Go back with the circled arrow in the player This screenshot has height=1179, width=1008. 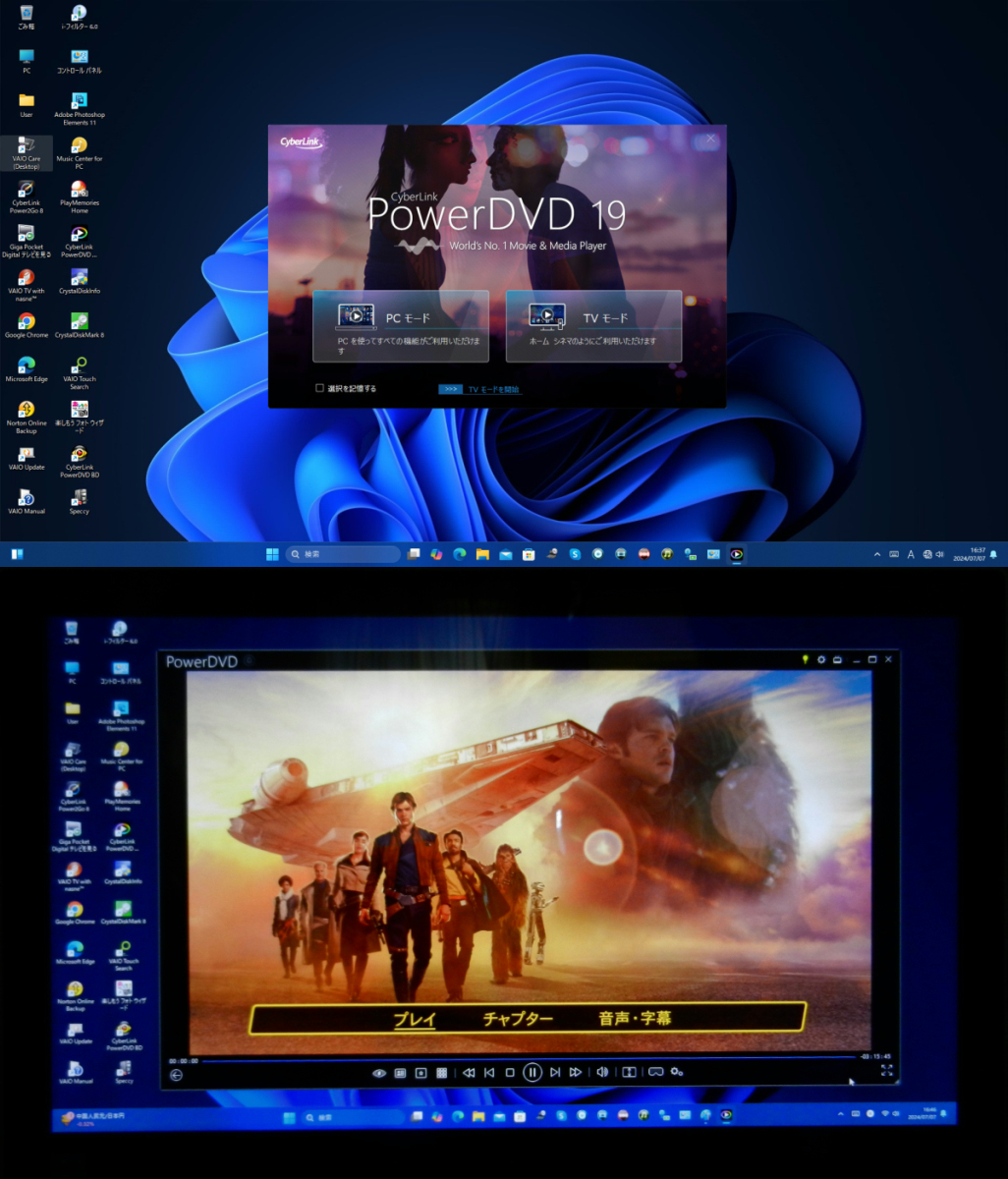[x=176, y=1075]
